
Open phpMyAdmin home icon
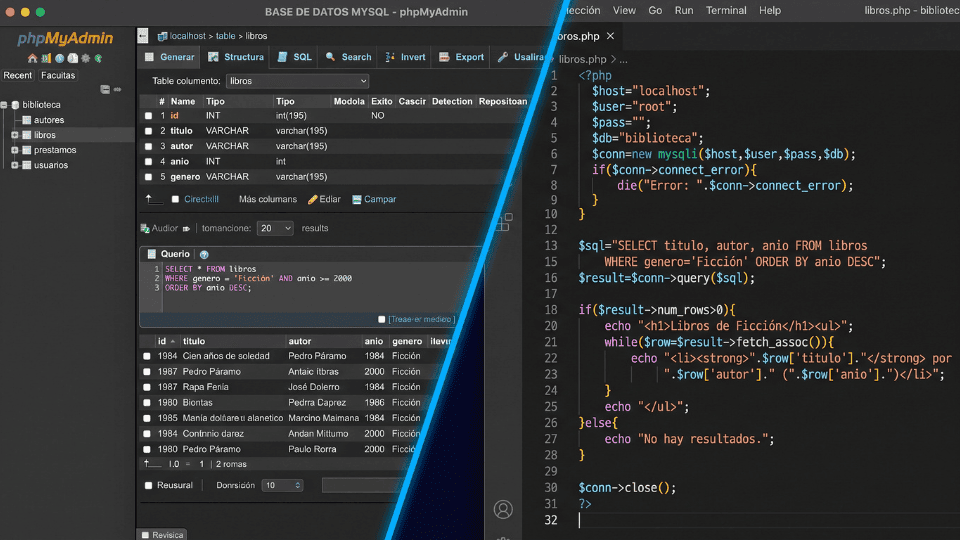click(x=32, y=58)
